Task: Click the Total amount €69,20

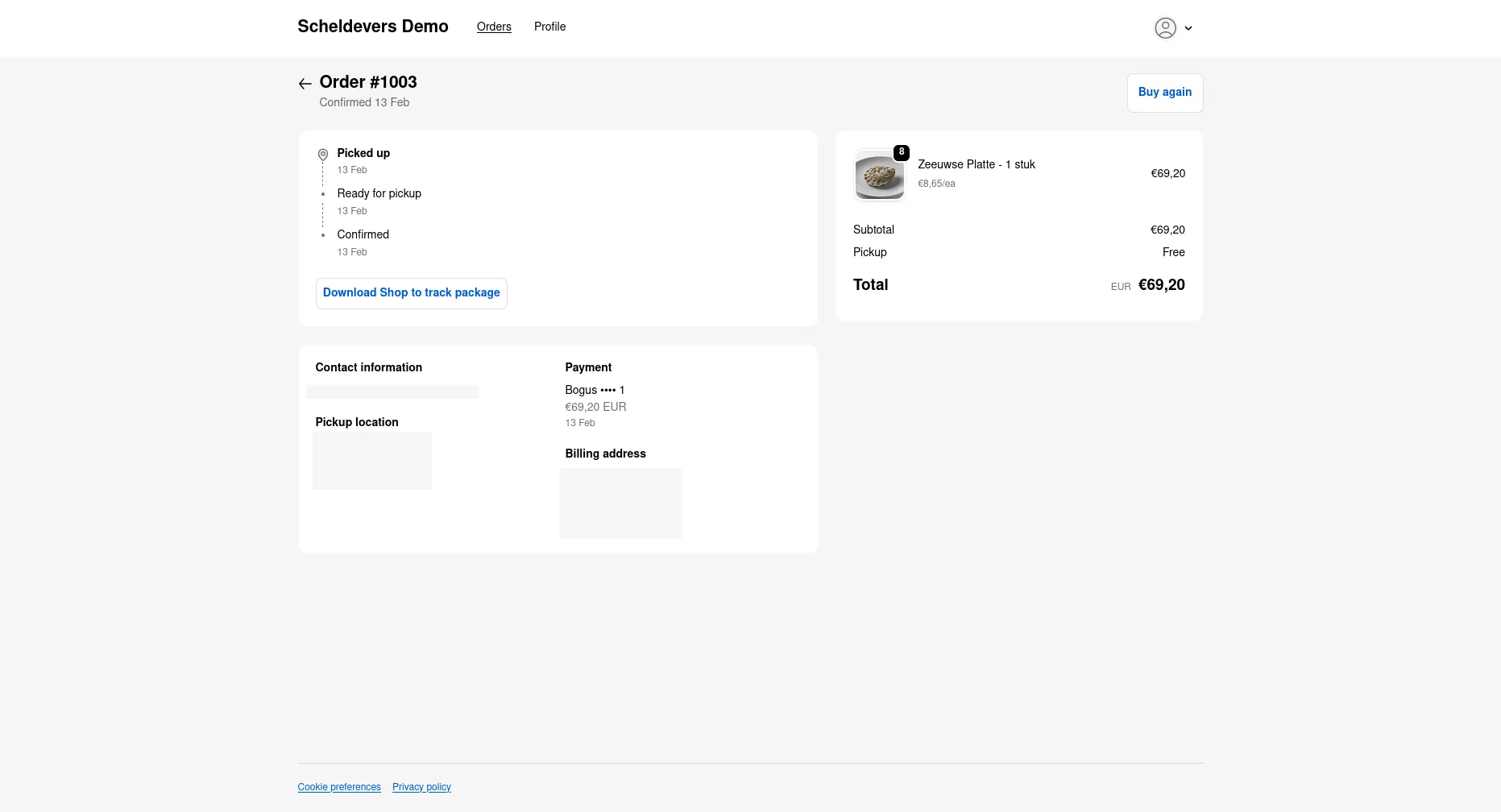Action: pyautogui.click(x=1161, y=285)
